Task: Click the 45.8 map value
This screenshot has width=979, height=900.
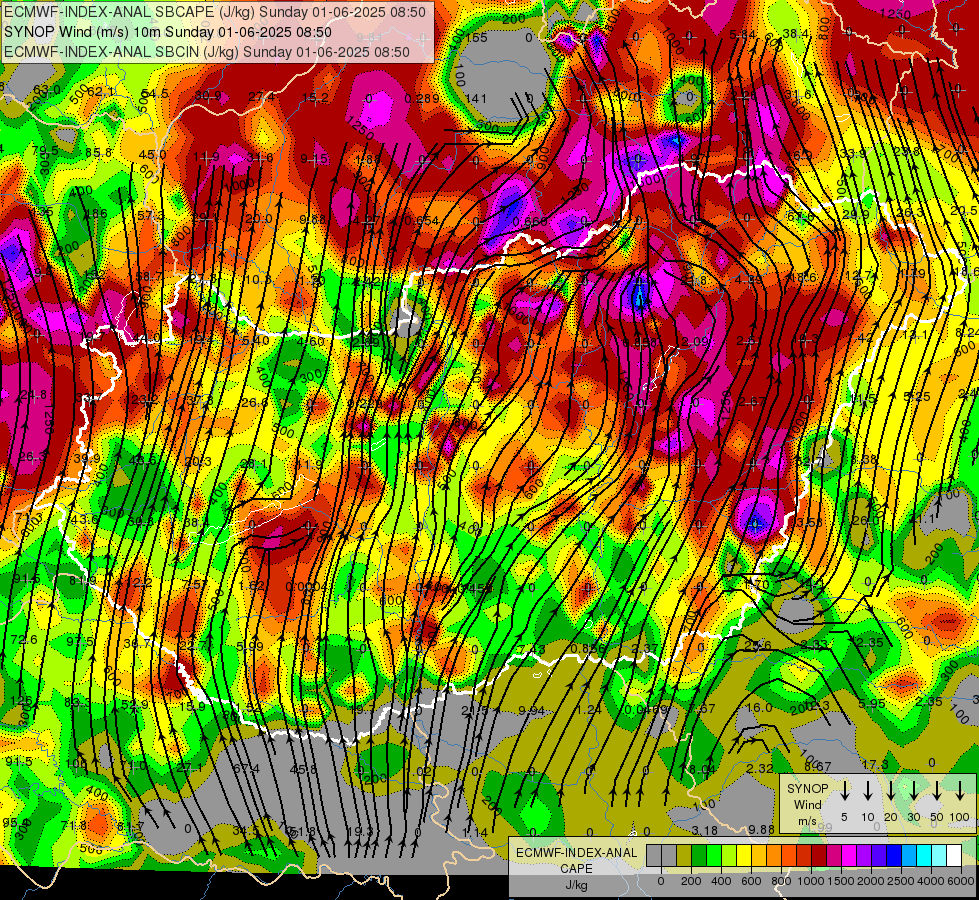Action: coord(303,769)
